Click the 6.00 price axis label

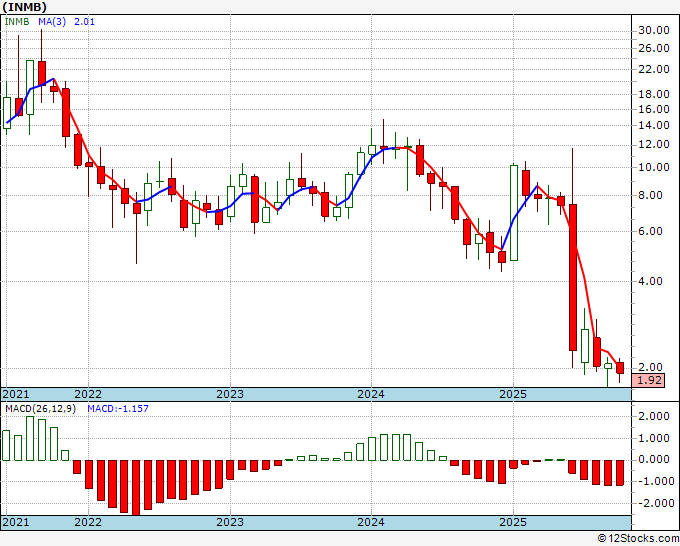[x=650, y=231]
